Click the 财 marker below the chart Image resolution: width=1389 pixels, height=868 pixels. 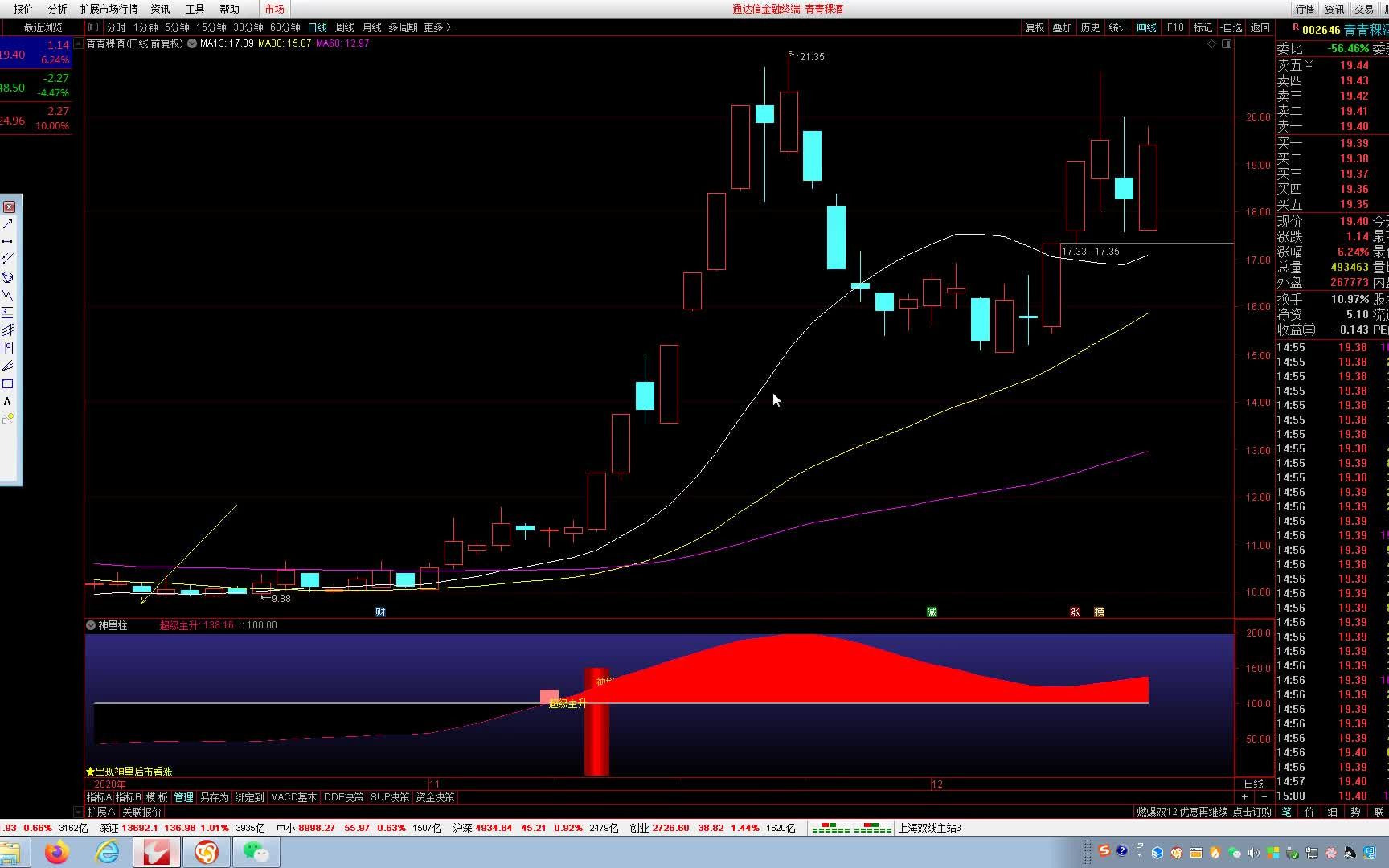coord(381,612)
